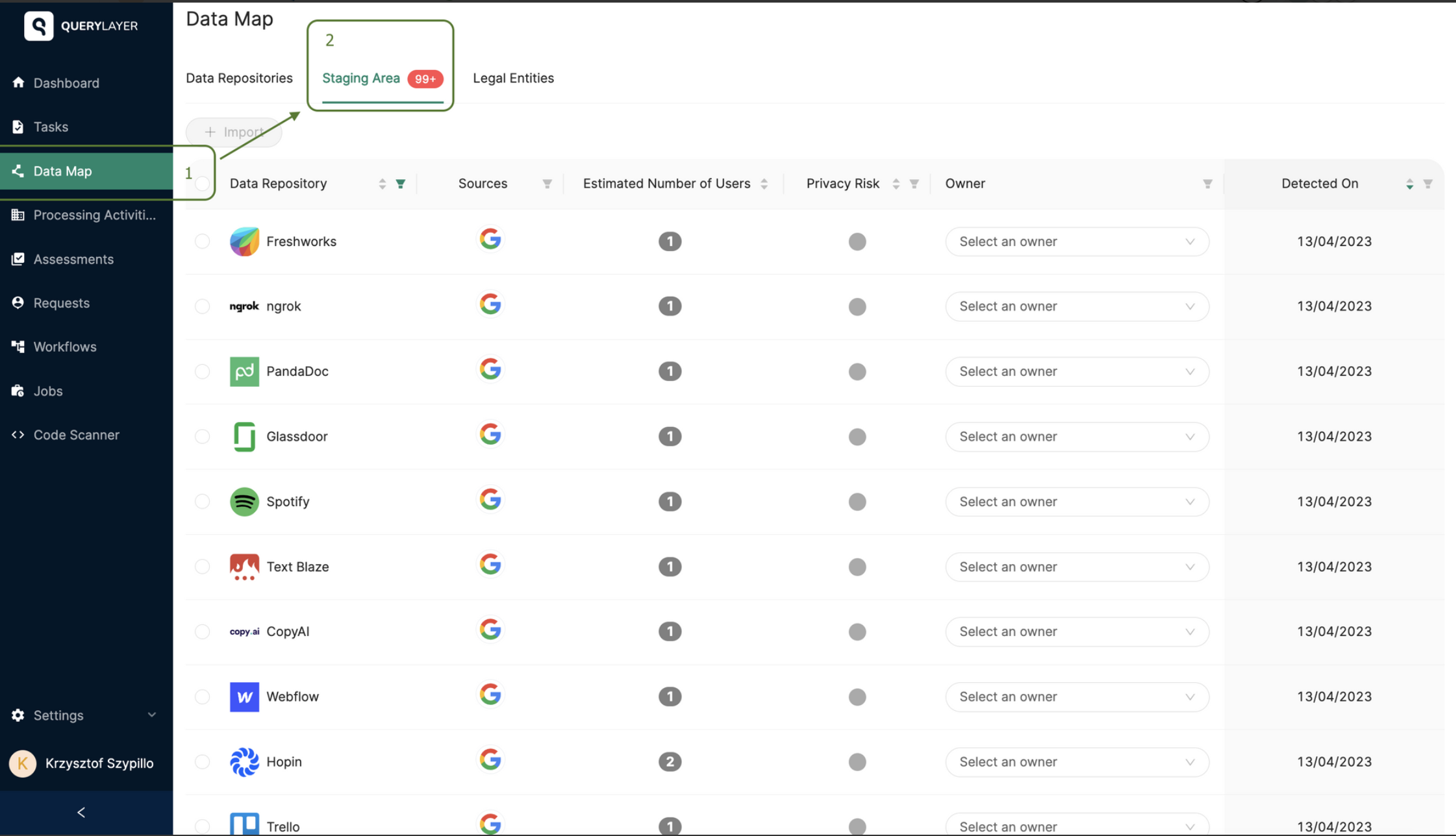Open the filter icon on the Sources column
The height and width of the screenshot is (836, 1456).
[x=547, y=184]
